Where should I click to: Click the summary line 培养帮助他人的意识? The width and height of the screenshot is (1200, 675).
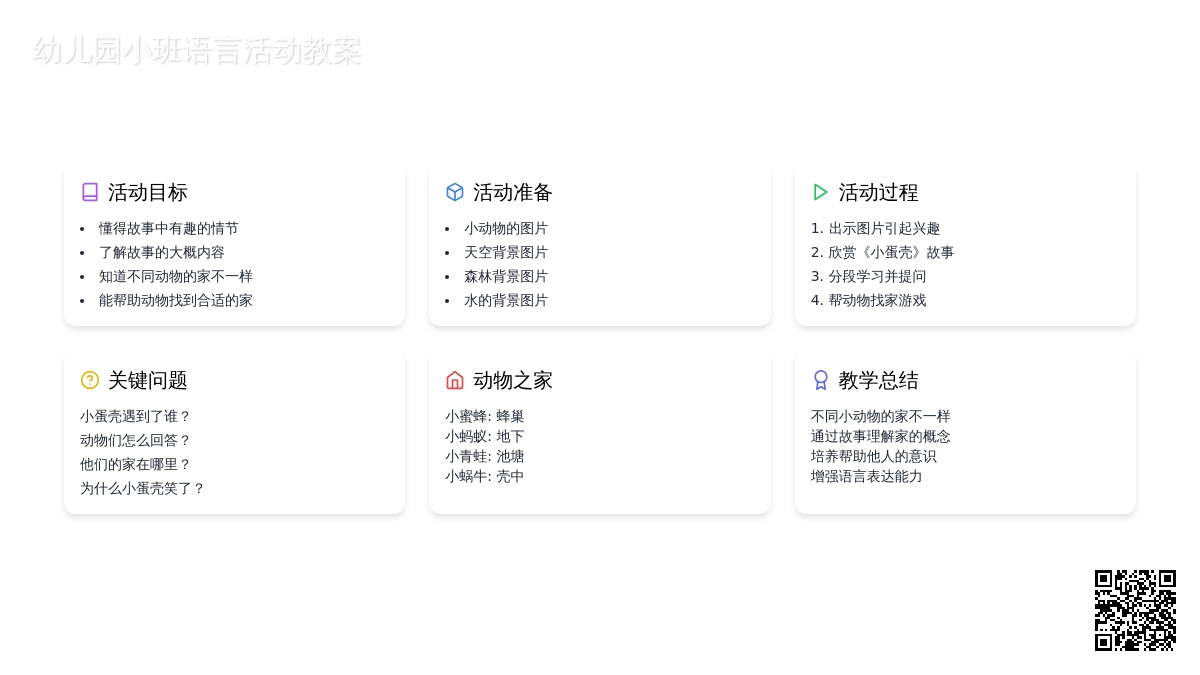874,456
